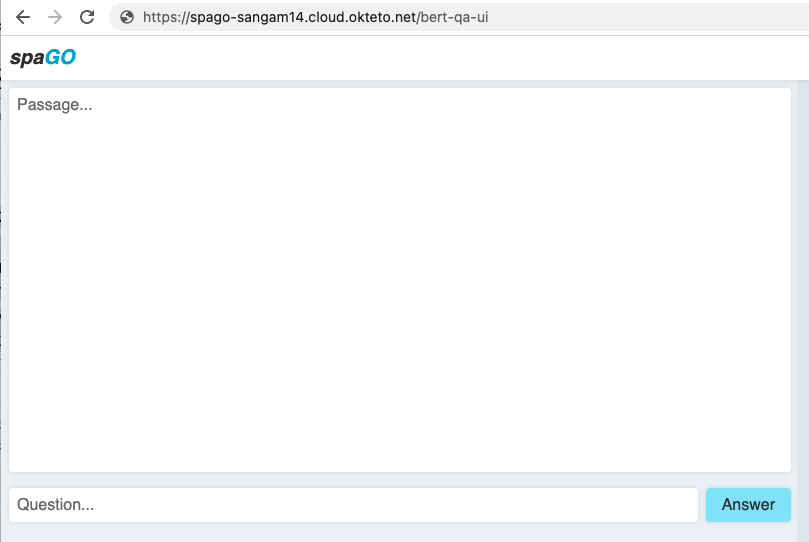Open site info globe icon in address bar

(x=127, y=17)
